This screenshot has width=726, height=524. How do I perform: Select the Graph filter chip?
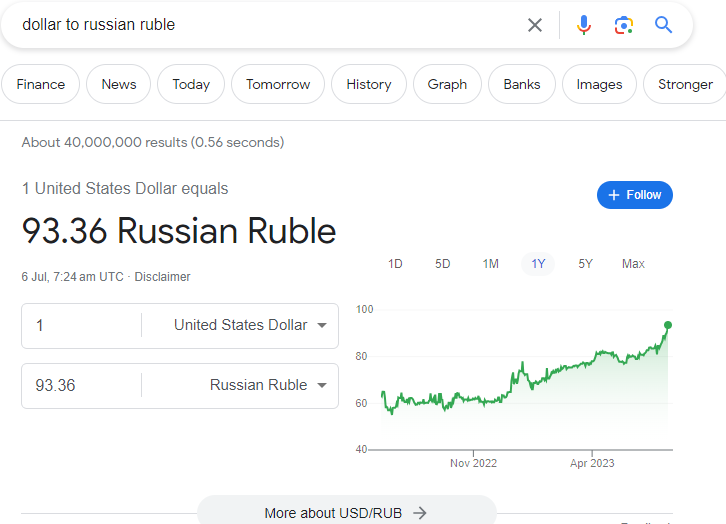447,84
